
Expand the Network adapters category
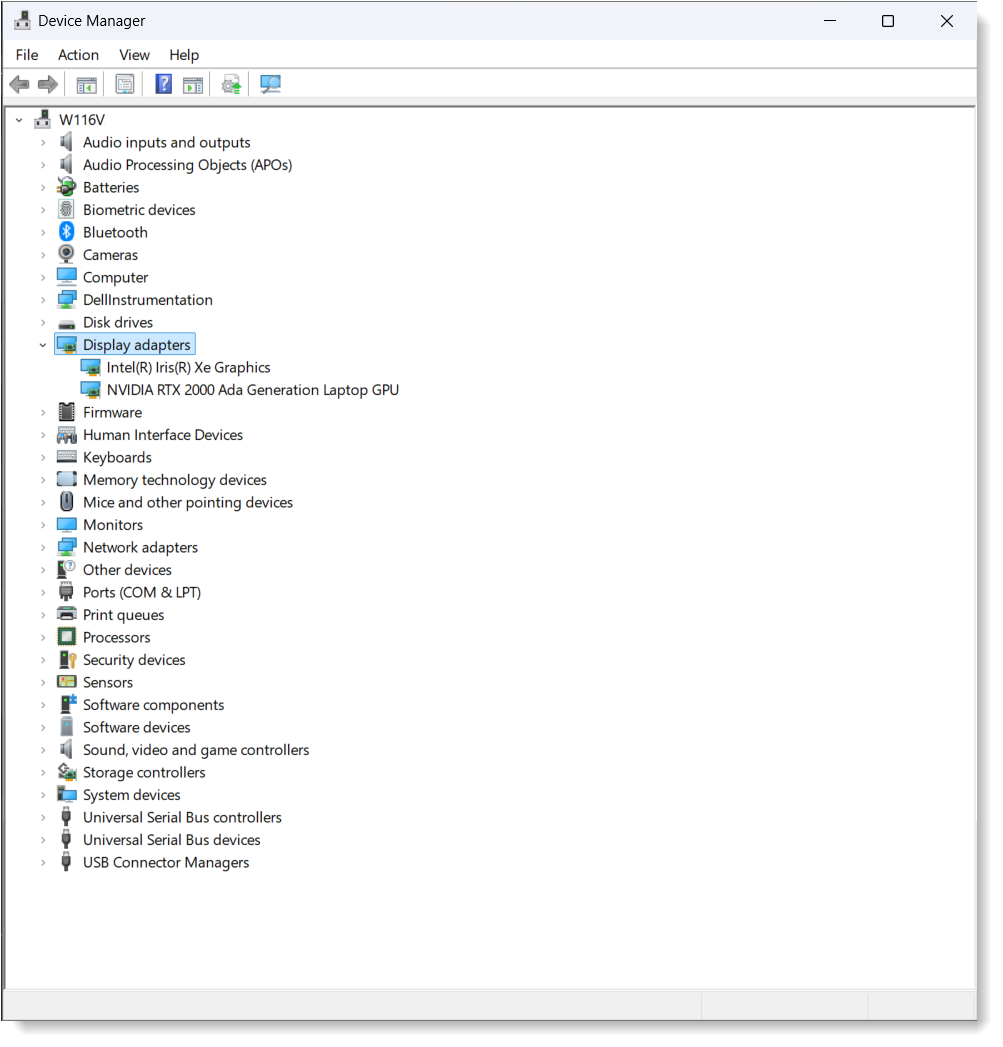43,547
